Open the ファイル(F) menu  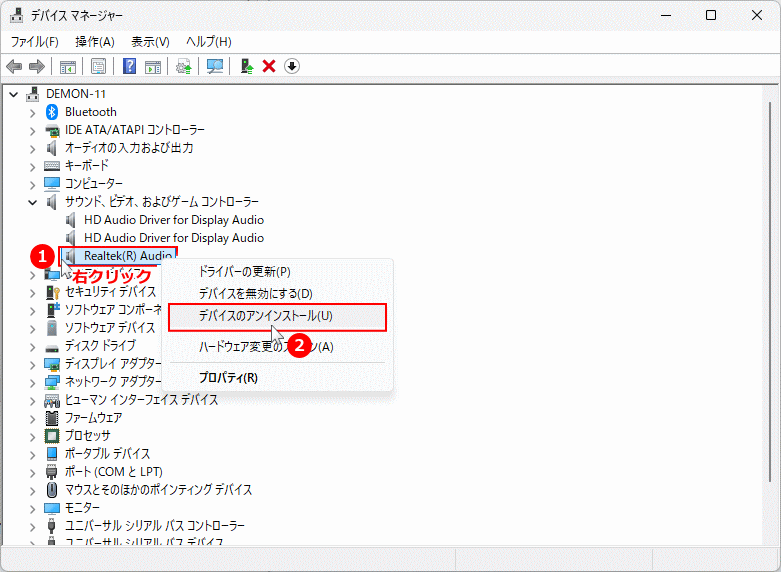click(x=34, y=42)
